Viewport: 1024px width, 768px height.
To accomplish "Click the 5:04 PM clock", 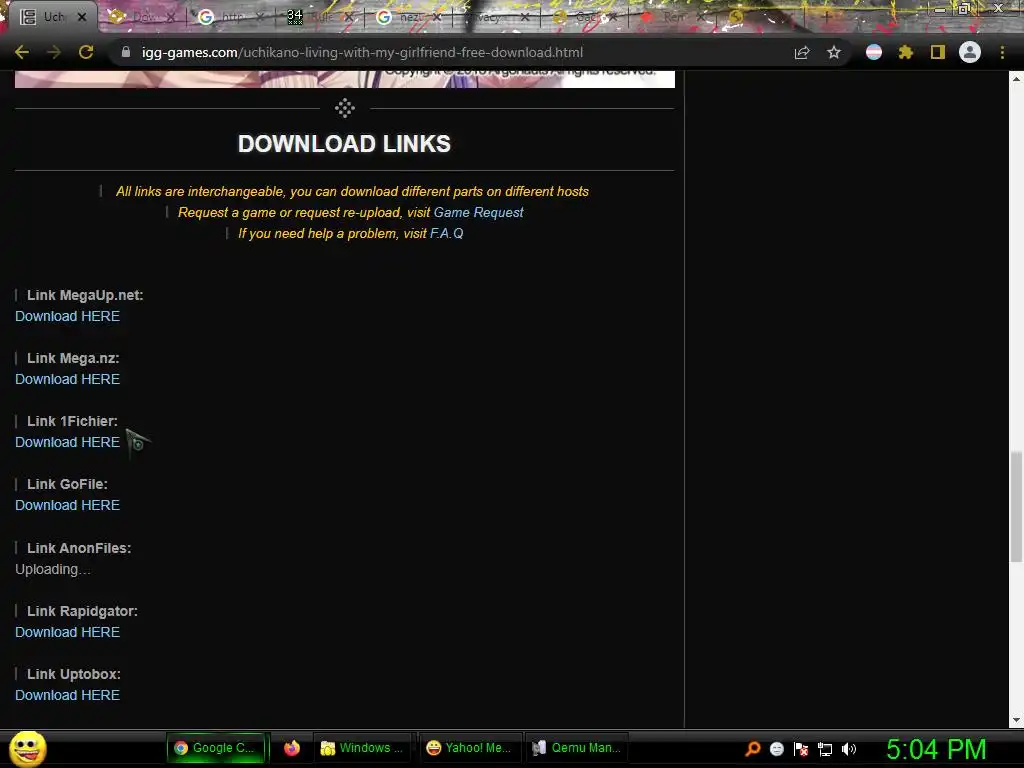I will click(936, 750).
